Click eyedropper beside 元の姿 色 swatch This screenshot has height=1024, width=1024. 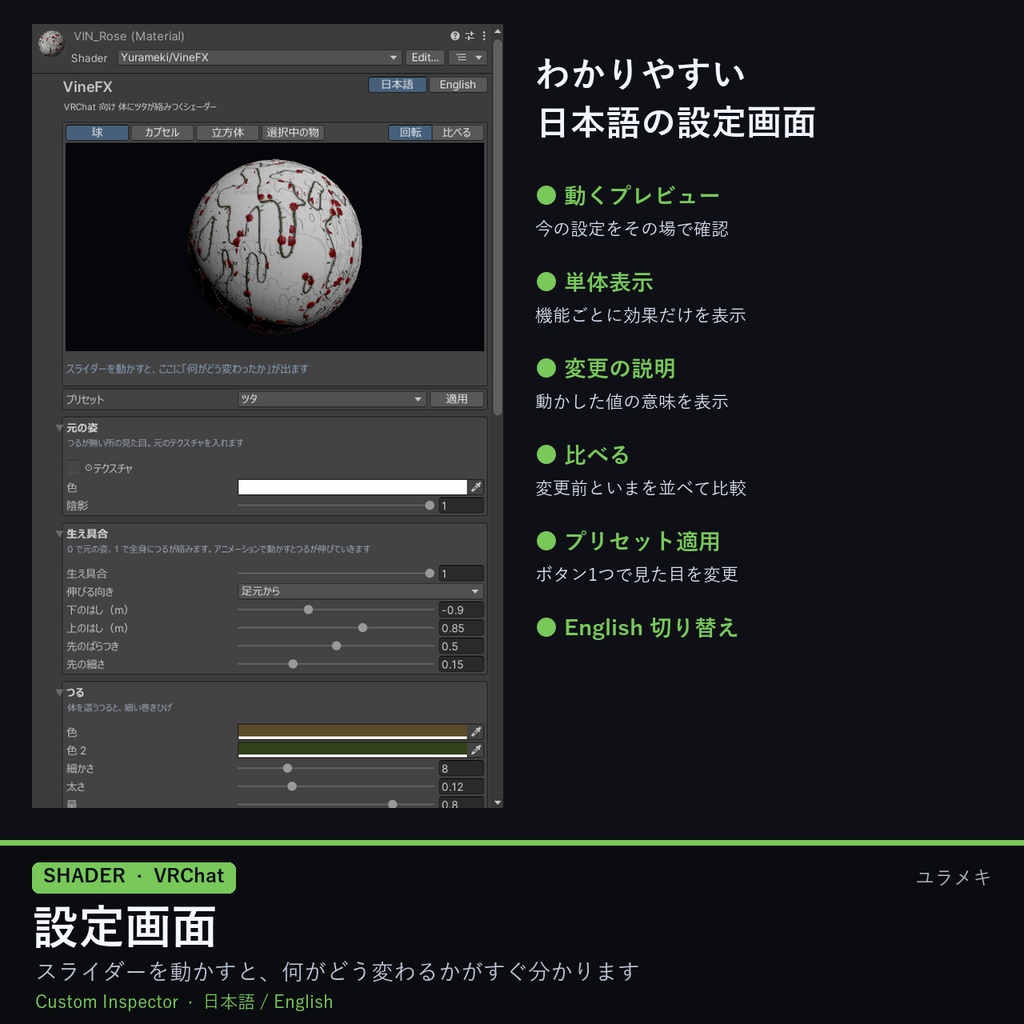pos(477,487)
